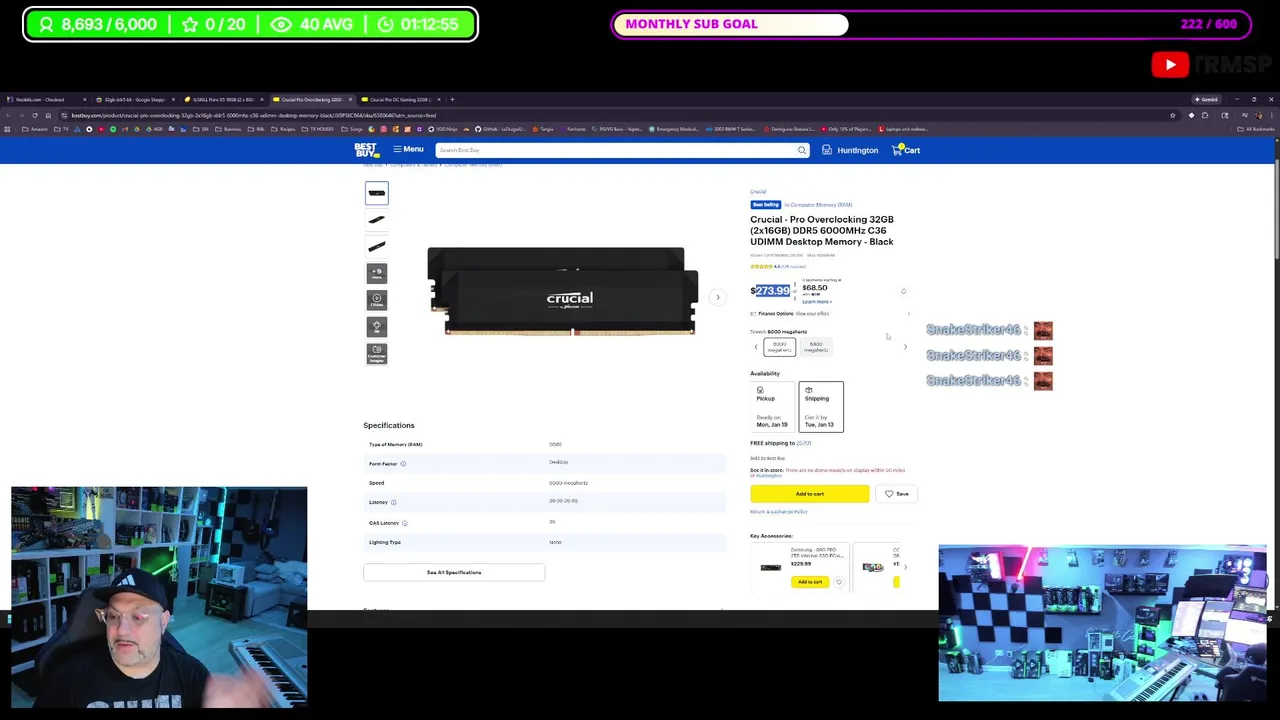Click the main Crucial RAM product image
The width and height of the screenshot is (1280, 720).
pos(561,291)
